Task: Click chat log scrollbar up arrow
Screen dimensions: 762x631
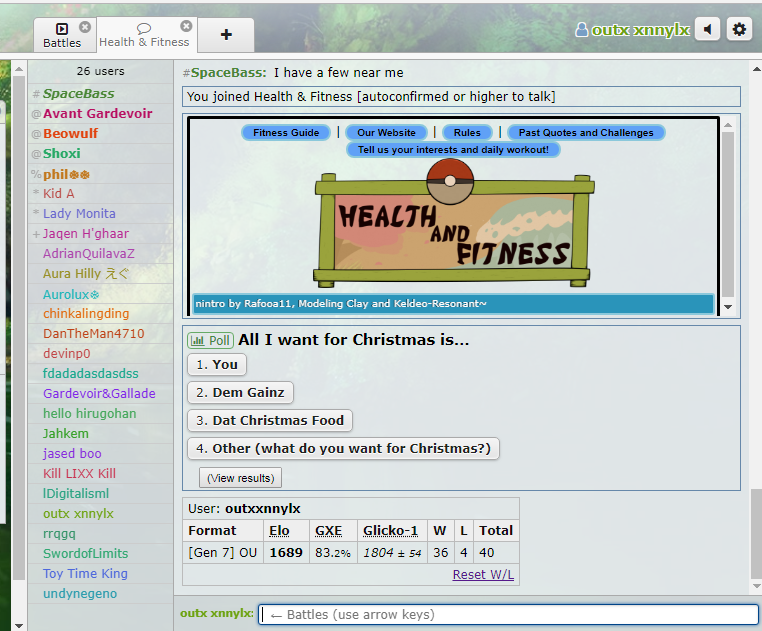Action: click(x=757, y=70)
